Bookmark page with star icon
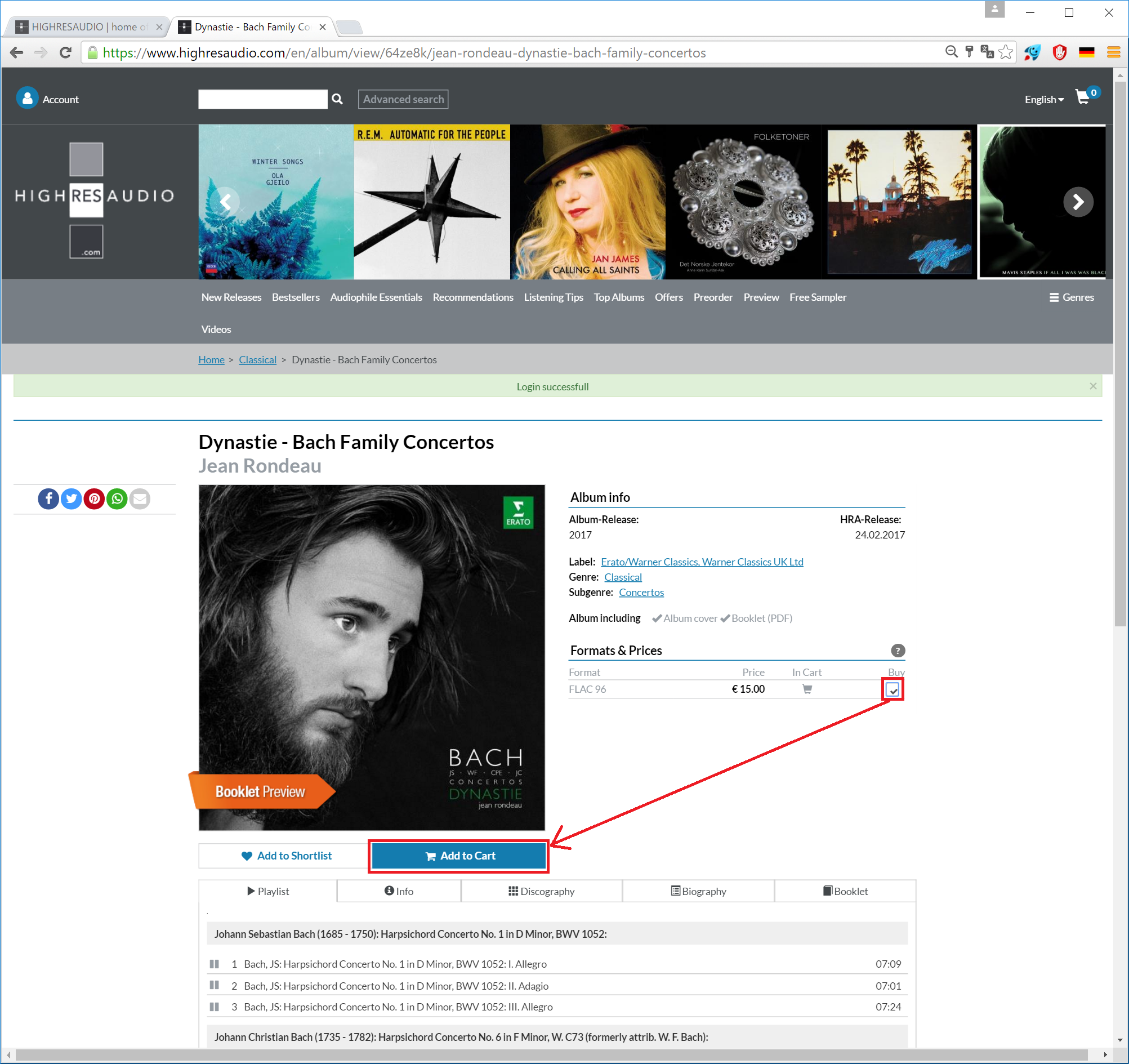The image size is (1129, 1064). tap(1005, 52)
